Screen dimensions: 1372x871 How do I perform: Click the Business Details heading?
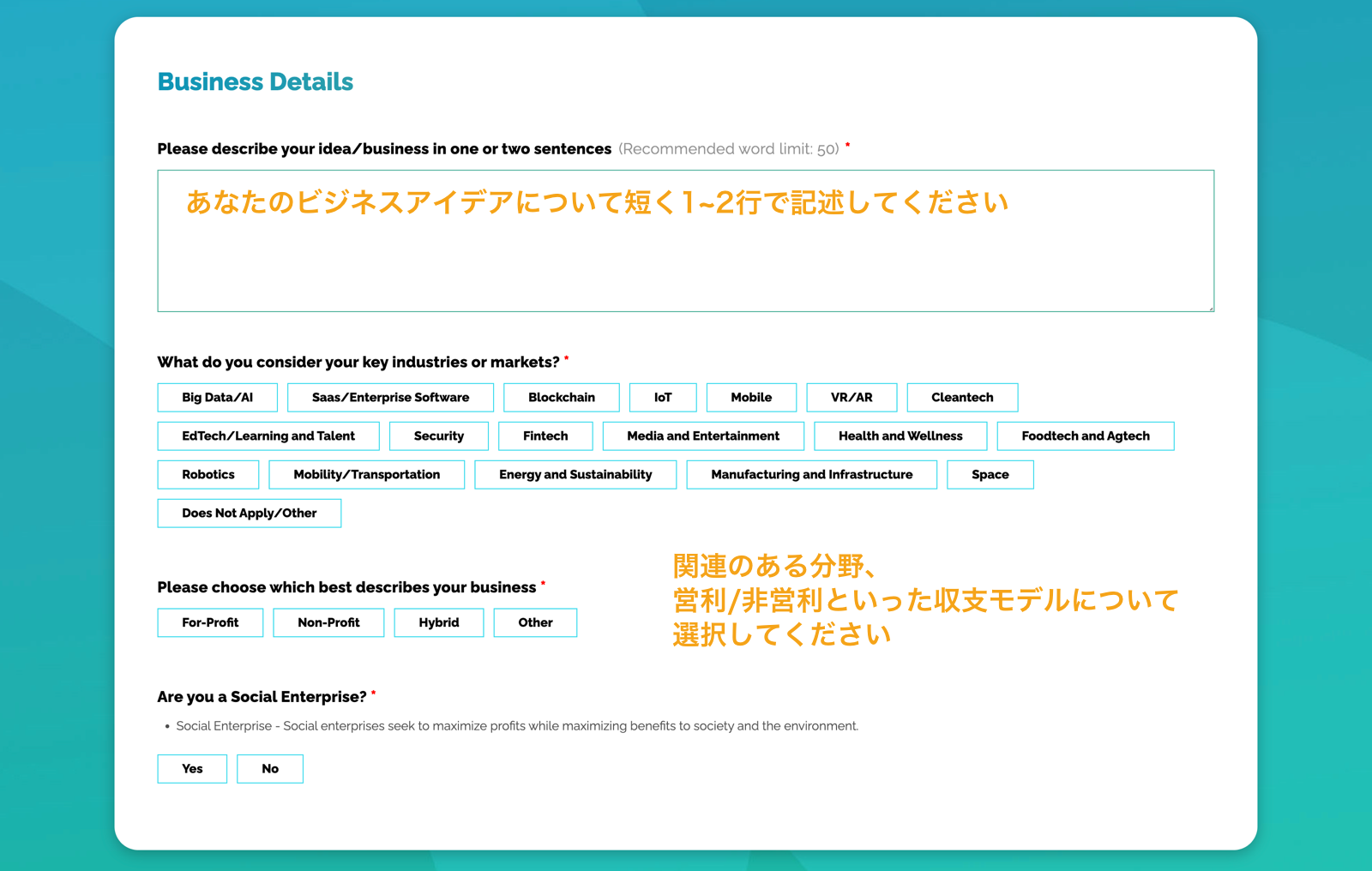click(x=256, y=81)
